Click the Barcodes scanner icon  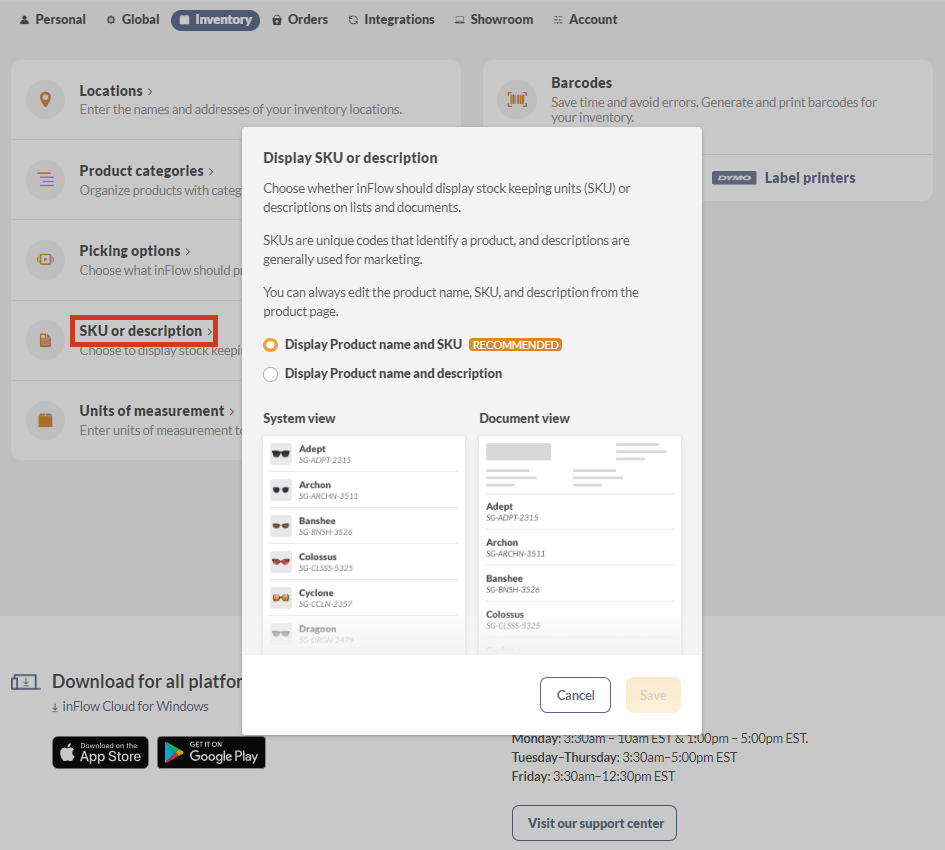(517, 99)
